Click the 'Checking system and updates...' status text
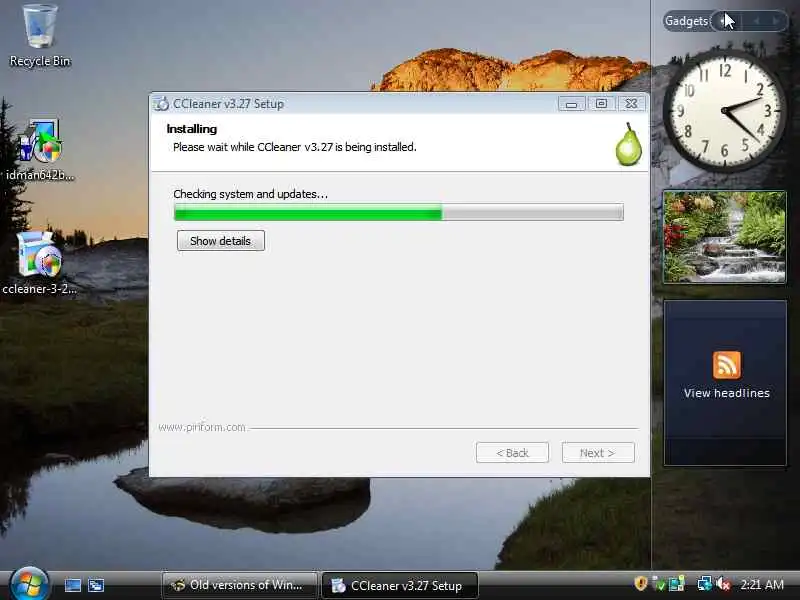 pos(251,194)
